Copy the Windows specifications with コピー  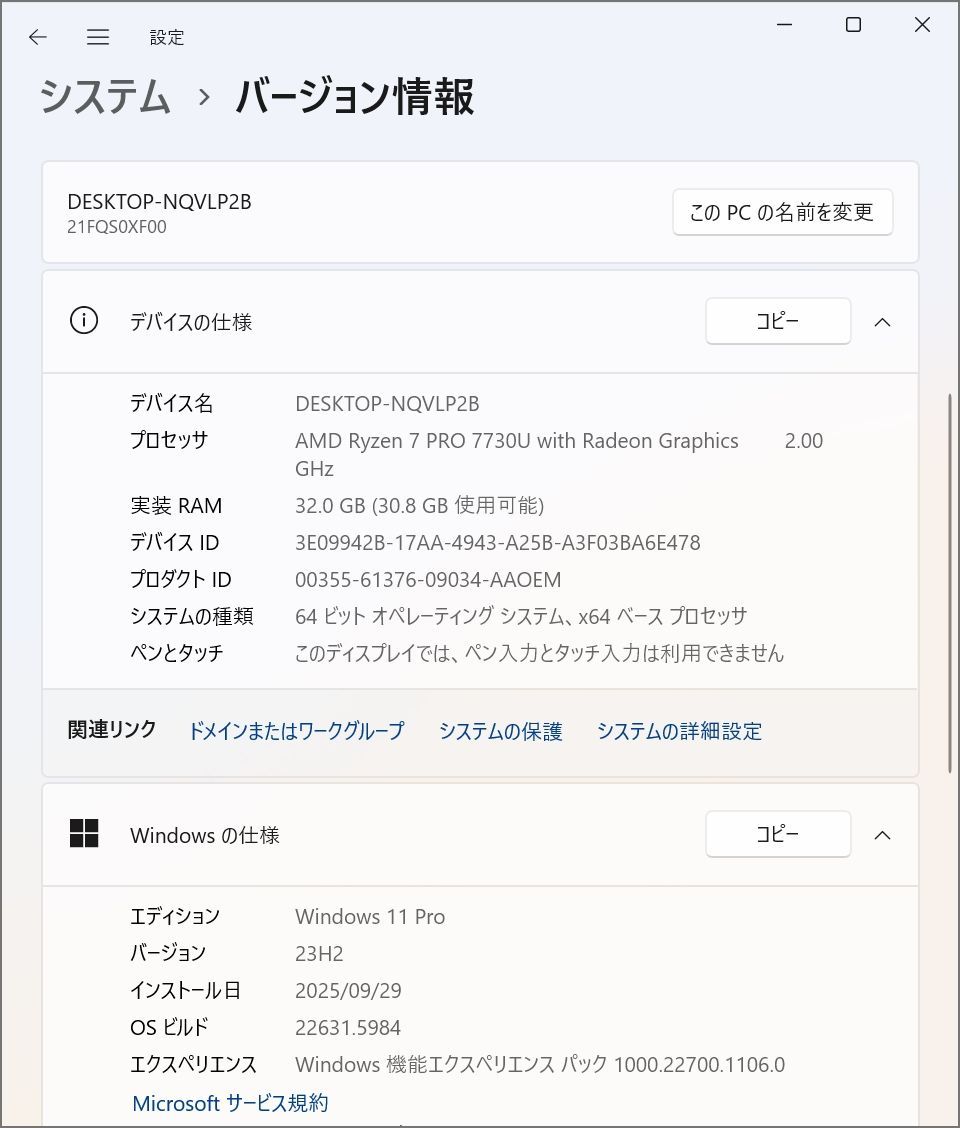tap(777, 834)
